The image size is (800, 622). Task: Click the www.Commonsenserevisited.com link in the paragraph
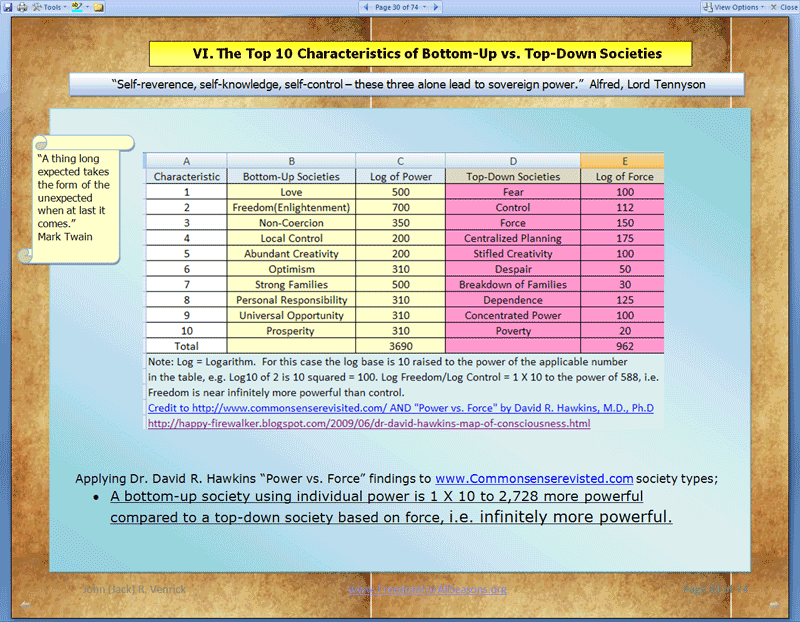tap(534, 478)
